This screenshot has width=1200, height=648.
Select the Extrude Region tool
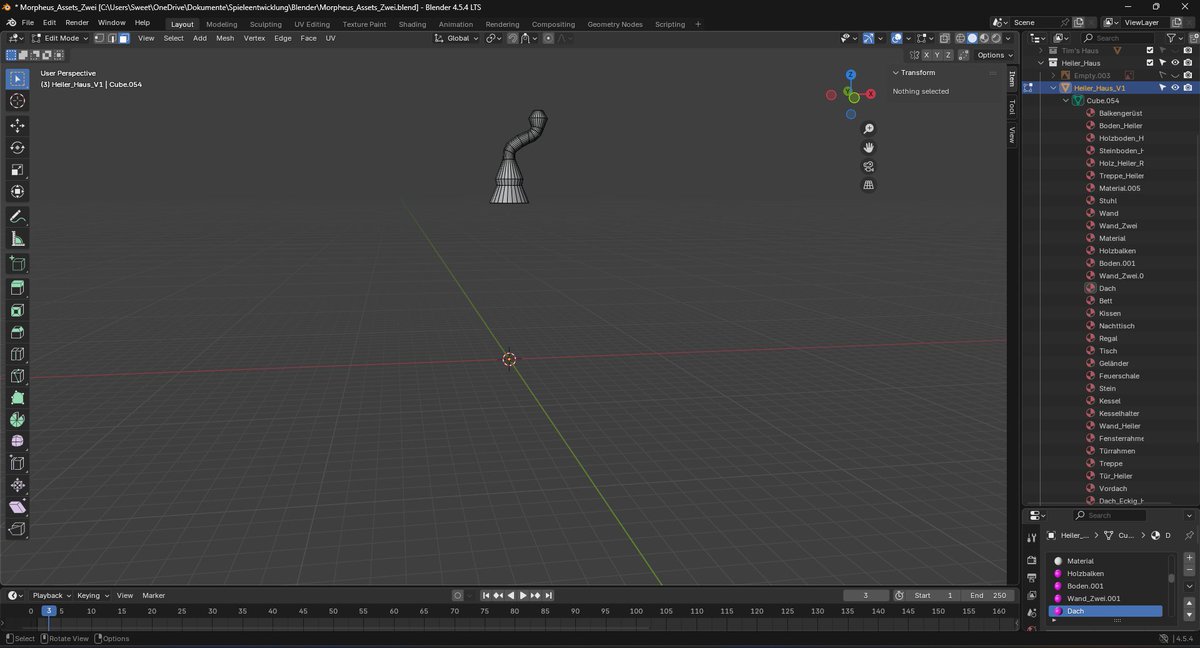(17, 288)
